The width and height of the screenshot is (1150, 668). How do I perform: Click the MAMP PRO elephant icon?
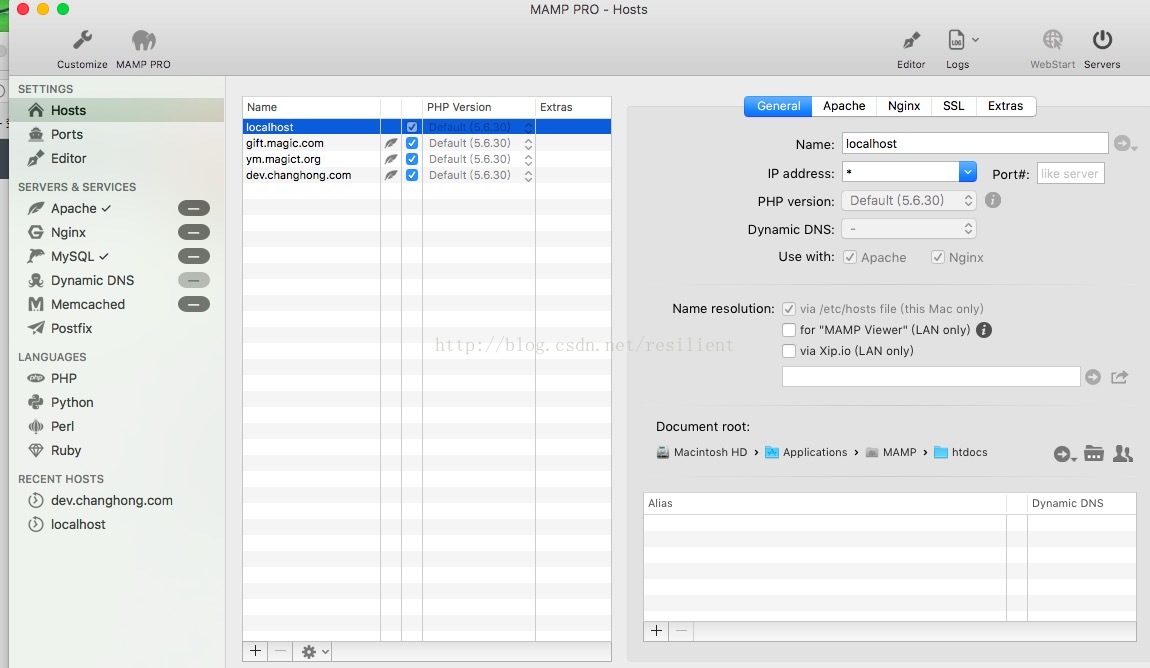coord(144,41)
